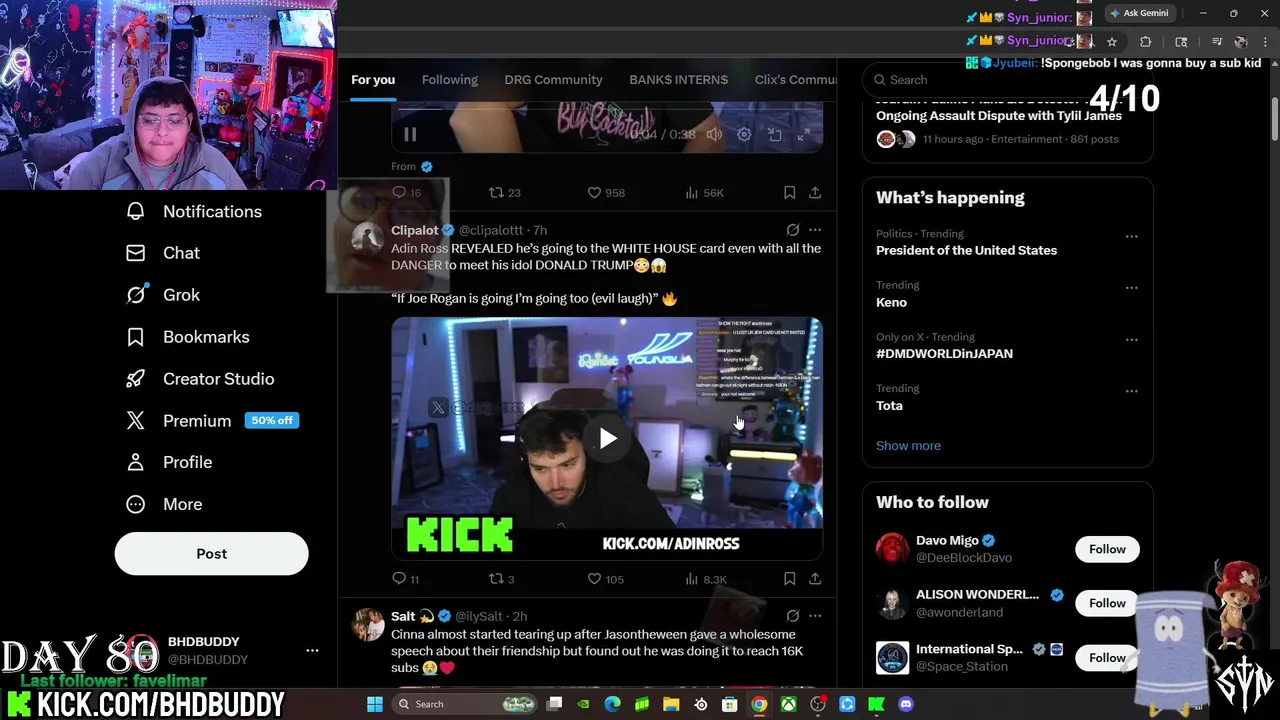Open File Explorer from the taskbar

coord(671,704)
